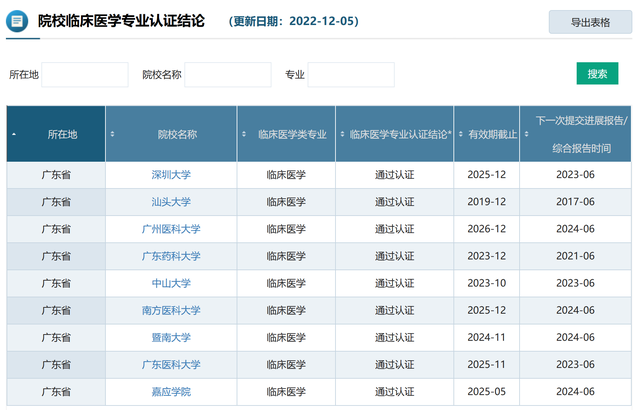Open the 汕头大学 link
The height and width of the screenshot is (410, 640).
pos(171,202)
